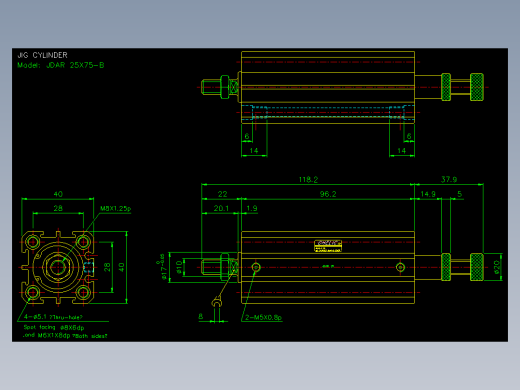Click the 14.9 dimension value
The width and height of the screenshot is (520, 390).
tap(428, 194)
